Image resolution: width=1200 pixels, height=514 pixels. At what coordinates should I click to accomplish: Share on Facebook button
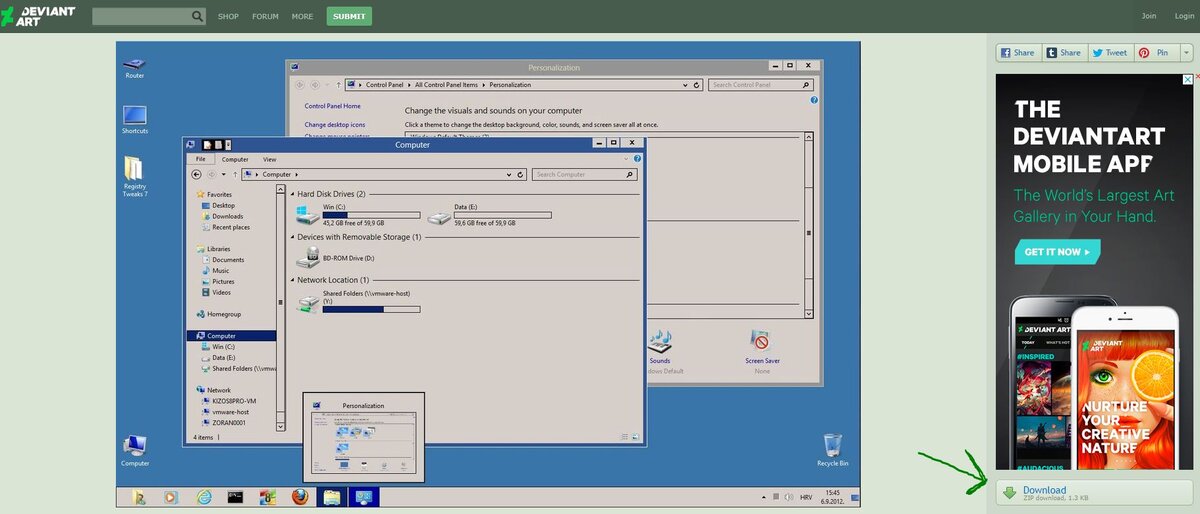(1018, 52)
